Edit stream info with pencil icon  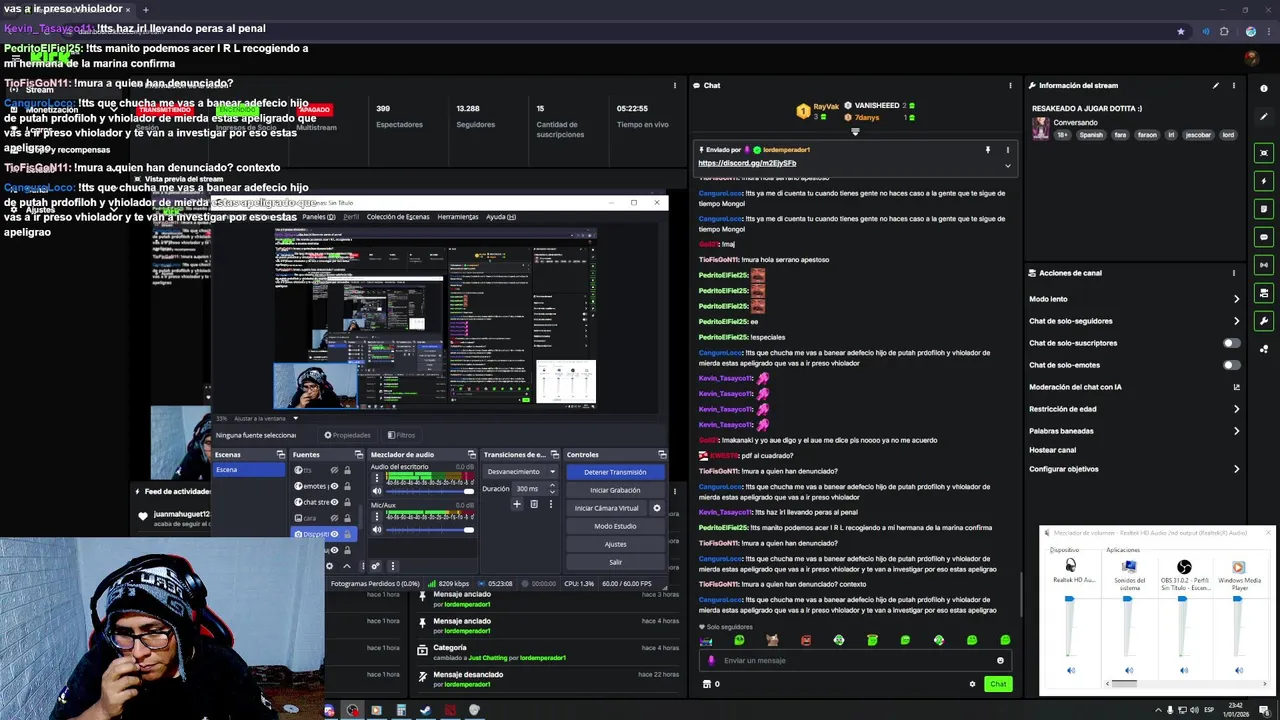pyautogui.click(x=1216, y=86)
